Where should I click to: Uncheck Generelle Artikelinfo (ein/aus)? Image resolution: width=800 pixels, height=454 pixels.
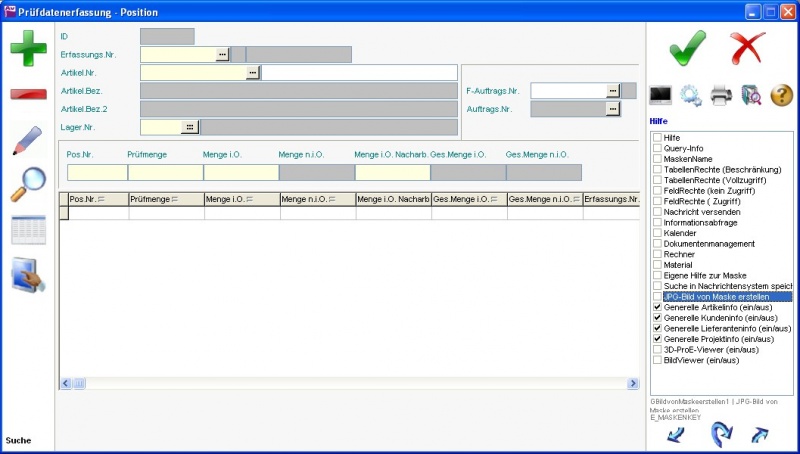tap(656, 307)
